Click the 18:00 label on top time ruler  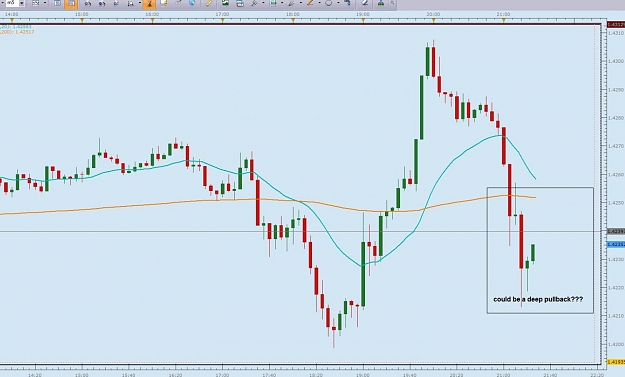(293, 14)
